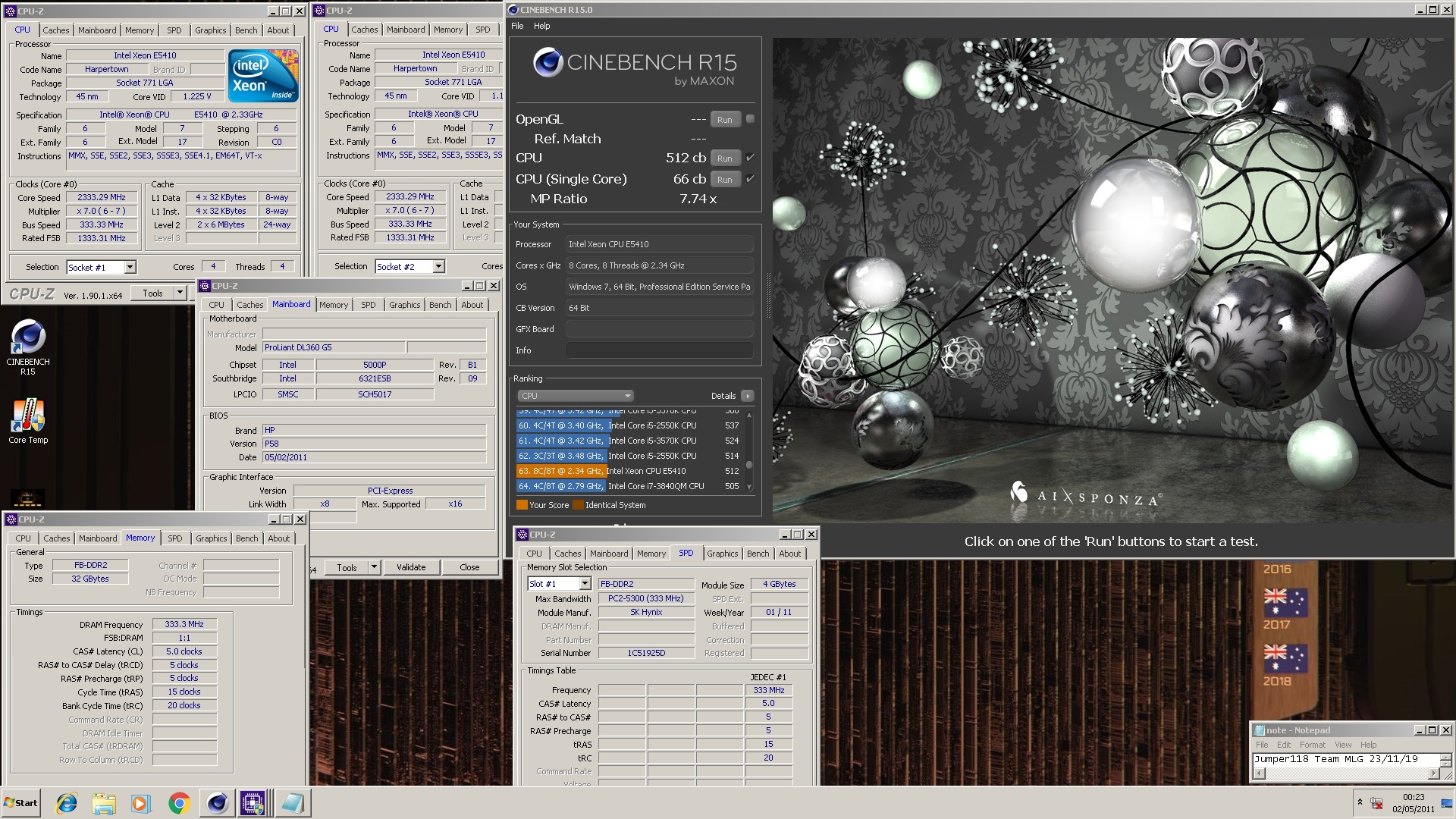
Task: Open Cinebench File menu
Action: (x=517, y=26)
